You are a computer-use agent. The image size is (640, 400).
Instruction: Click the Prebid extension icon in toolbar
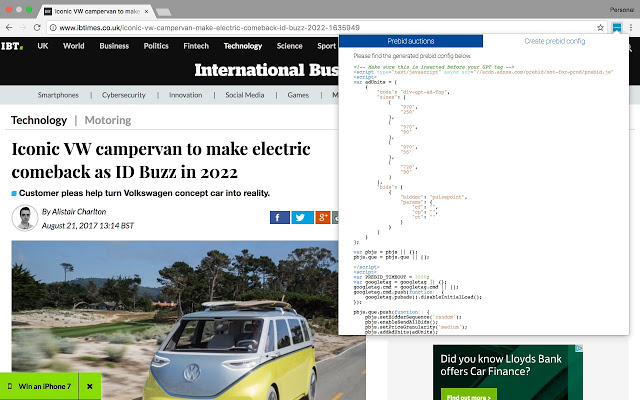[x=621, y=27]
